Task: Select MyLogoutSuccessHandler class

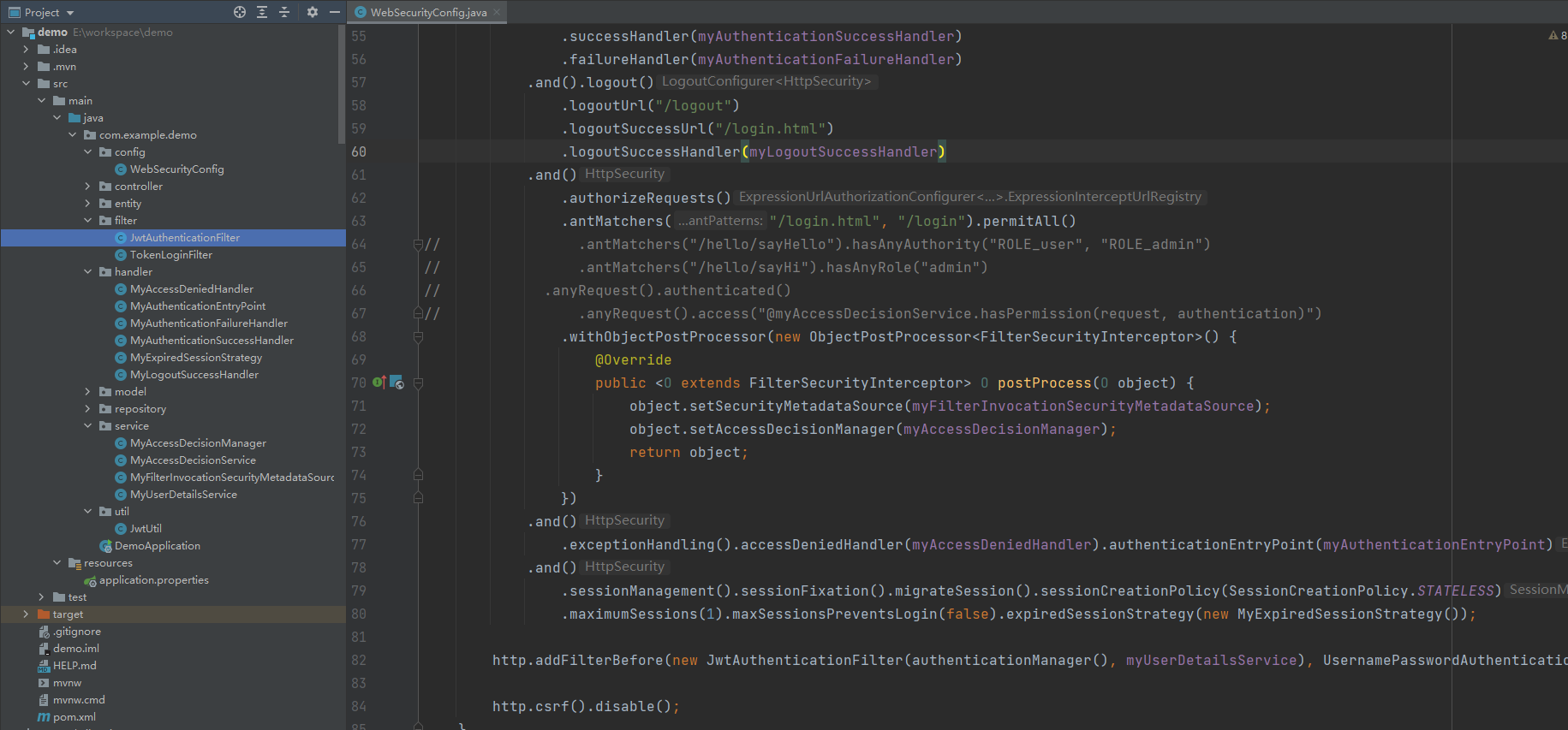Action: coord(194,374)
